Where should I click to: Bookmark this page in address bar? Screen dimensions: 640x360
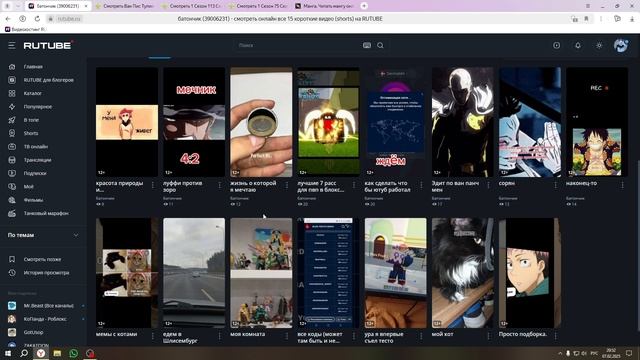point(586,19)
